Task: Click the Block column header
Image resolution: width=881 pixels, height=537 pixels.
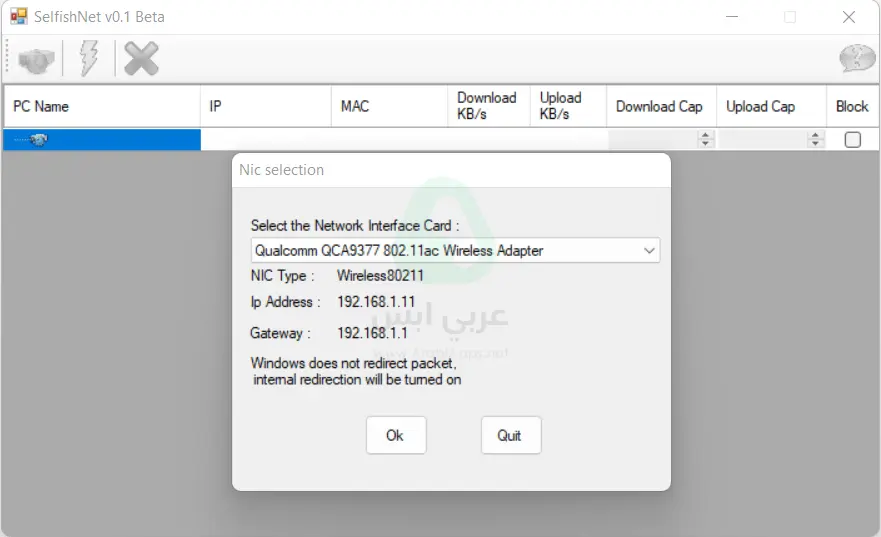Action: click(x=852, y=106)
